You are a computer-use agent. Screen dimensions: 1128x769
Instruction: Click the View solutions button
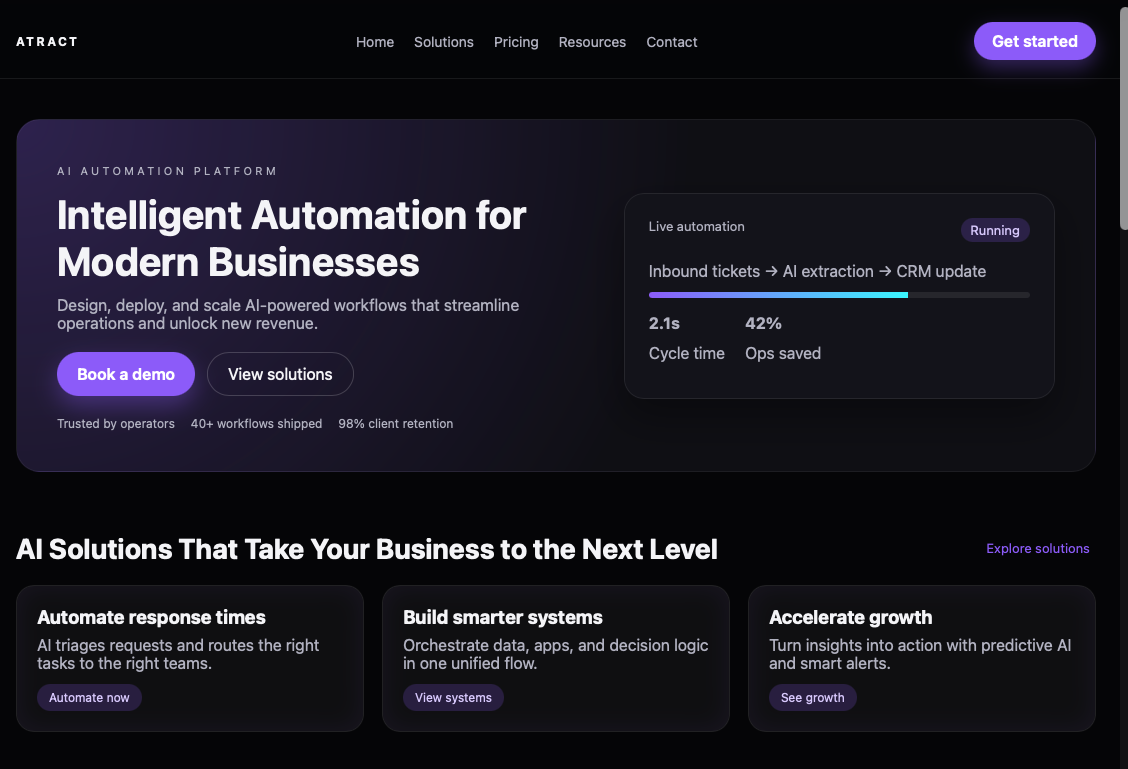[x=280, y=373]
